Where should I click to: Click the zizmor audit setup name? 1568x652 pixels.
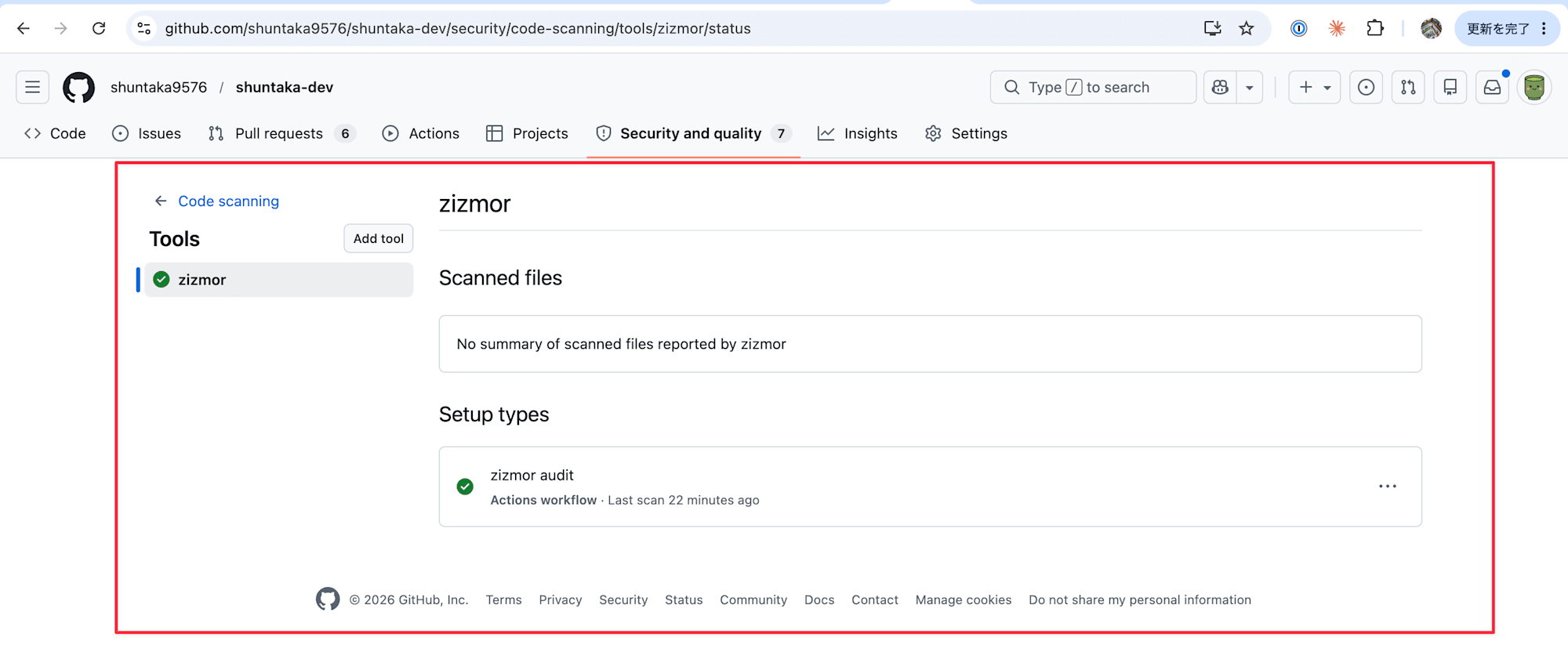pos(532,475)
